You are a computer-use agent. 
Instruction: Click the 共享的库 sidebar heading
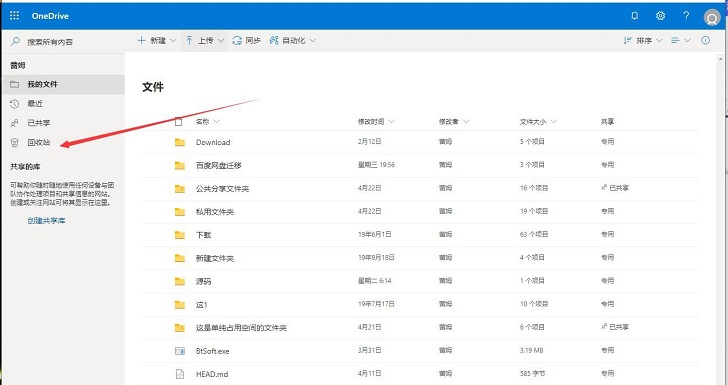pyautogui.click(x=25, y=167)
